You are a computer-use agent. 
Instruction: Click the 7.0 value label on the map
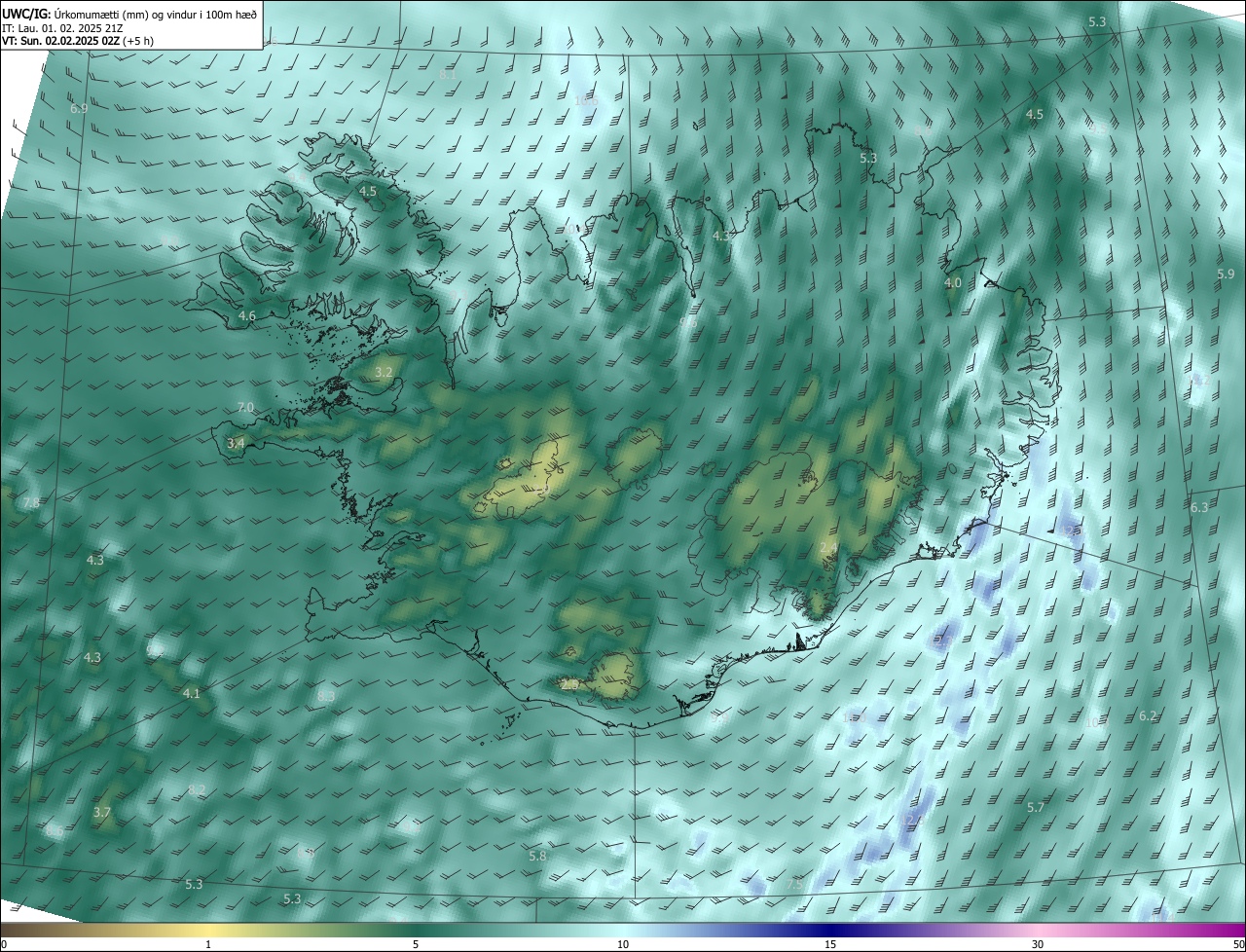click(x=245, y=408)
